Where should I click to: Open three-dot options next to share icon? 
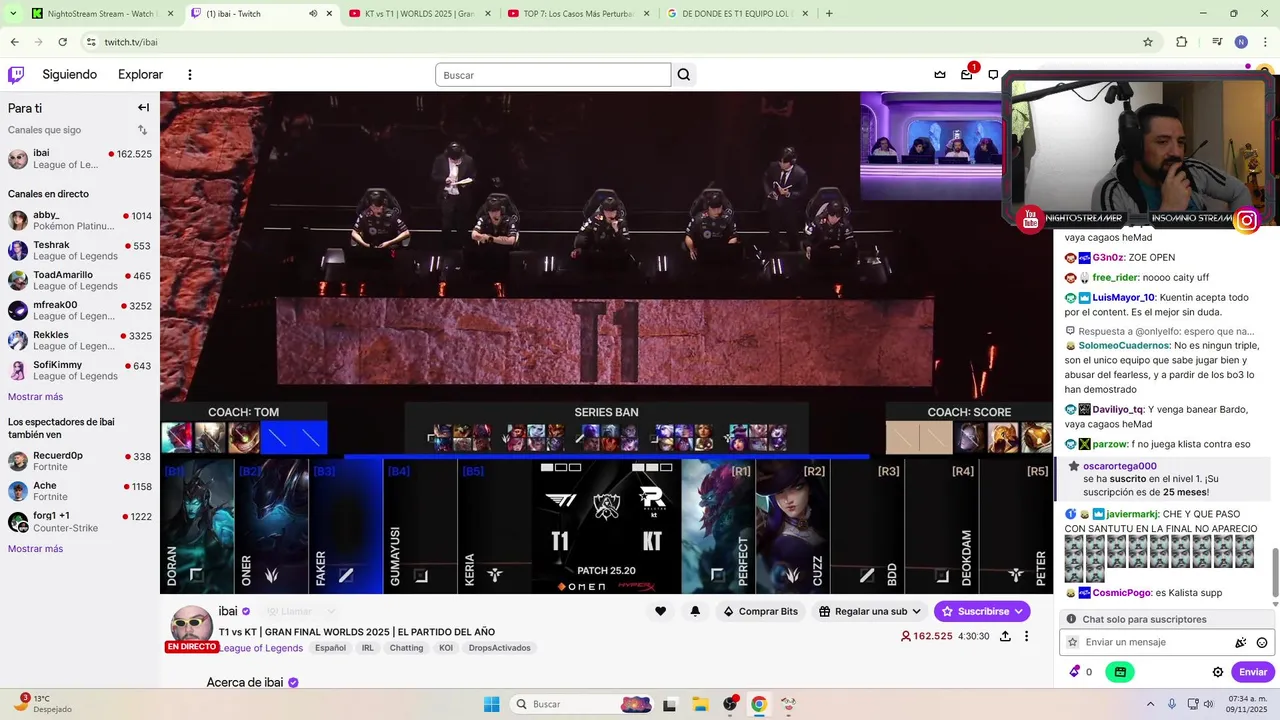(1026, 636)
